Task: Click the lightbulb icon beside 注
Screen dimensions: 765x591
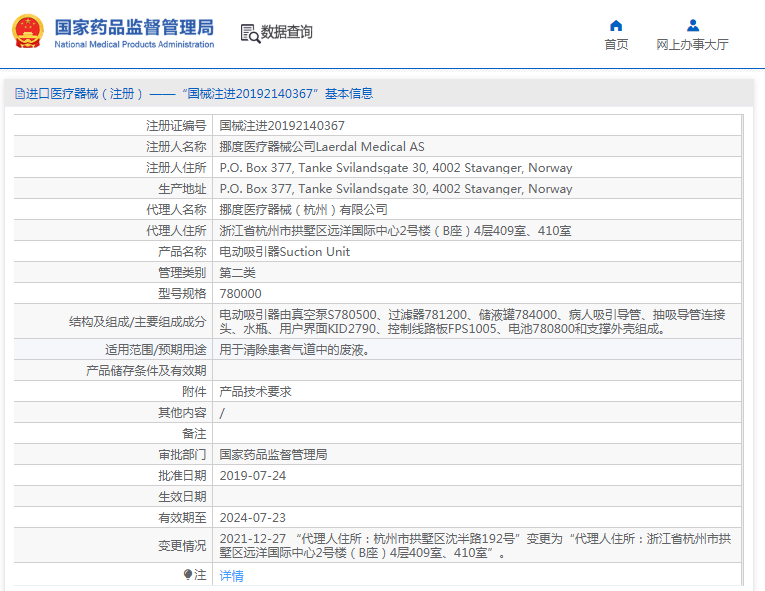Action: pyautogui.click(x=187, y=575)
